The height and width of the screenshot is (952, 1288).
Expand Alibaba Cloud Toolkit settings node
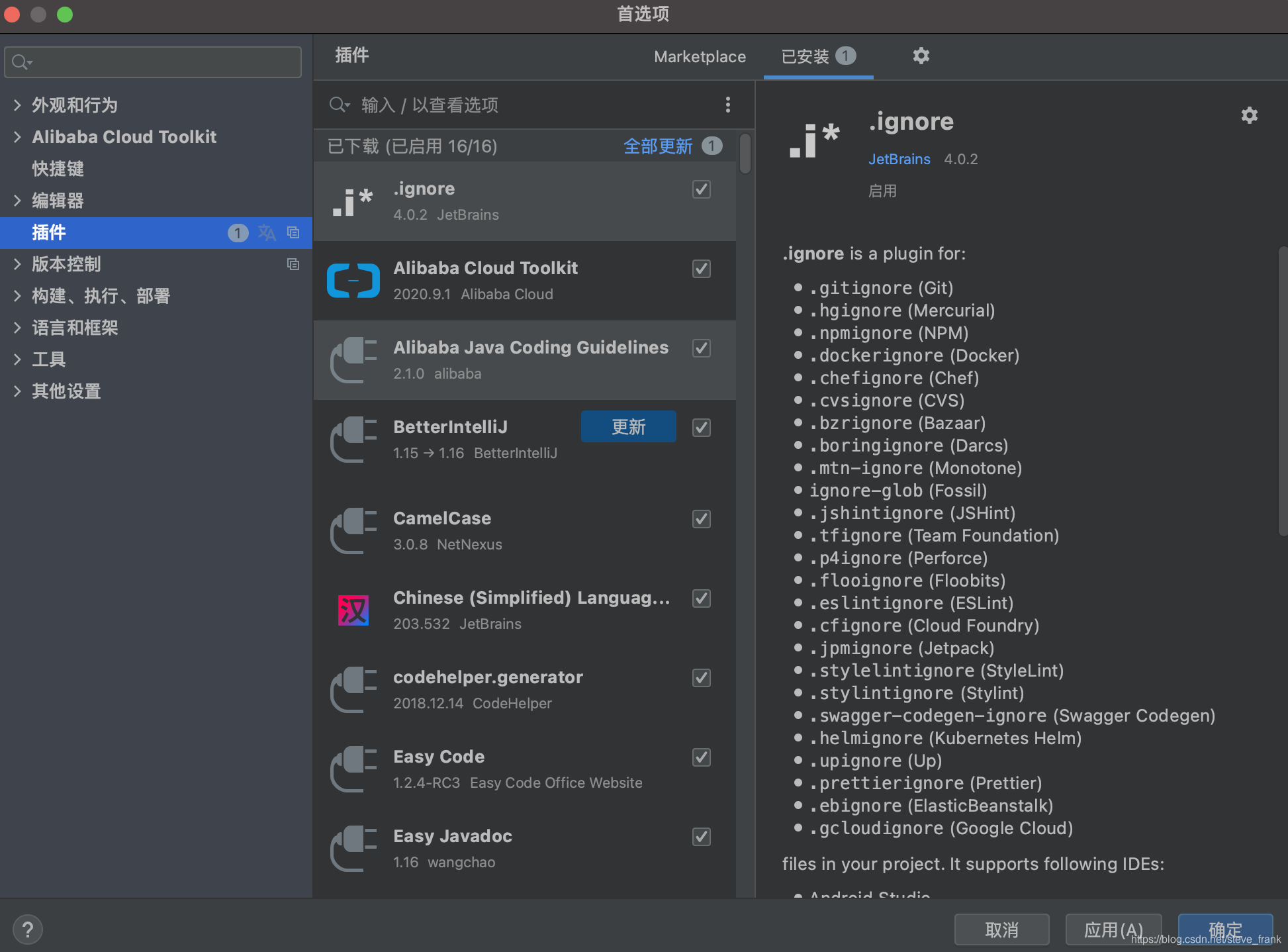tap(17, 136)
